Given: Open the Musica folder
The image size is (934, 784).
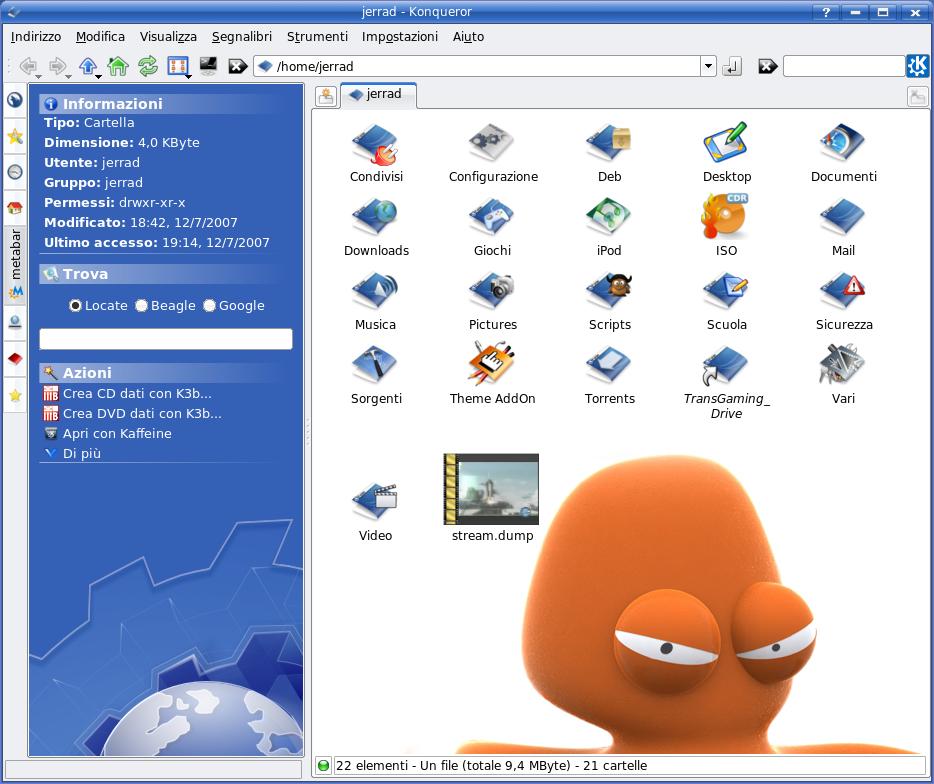Looking at the screenshot, I should tap(375, 301).
